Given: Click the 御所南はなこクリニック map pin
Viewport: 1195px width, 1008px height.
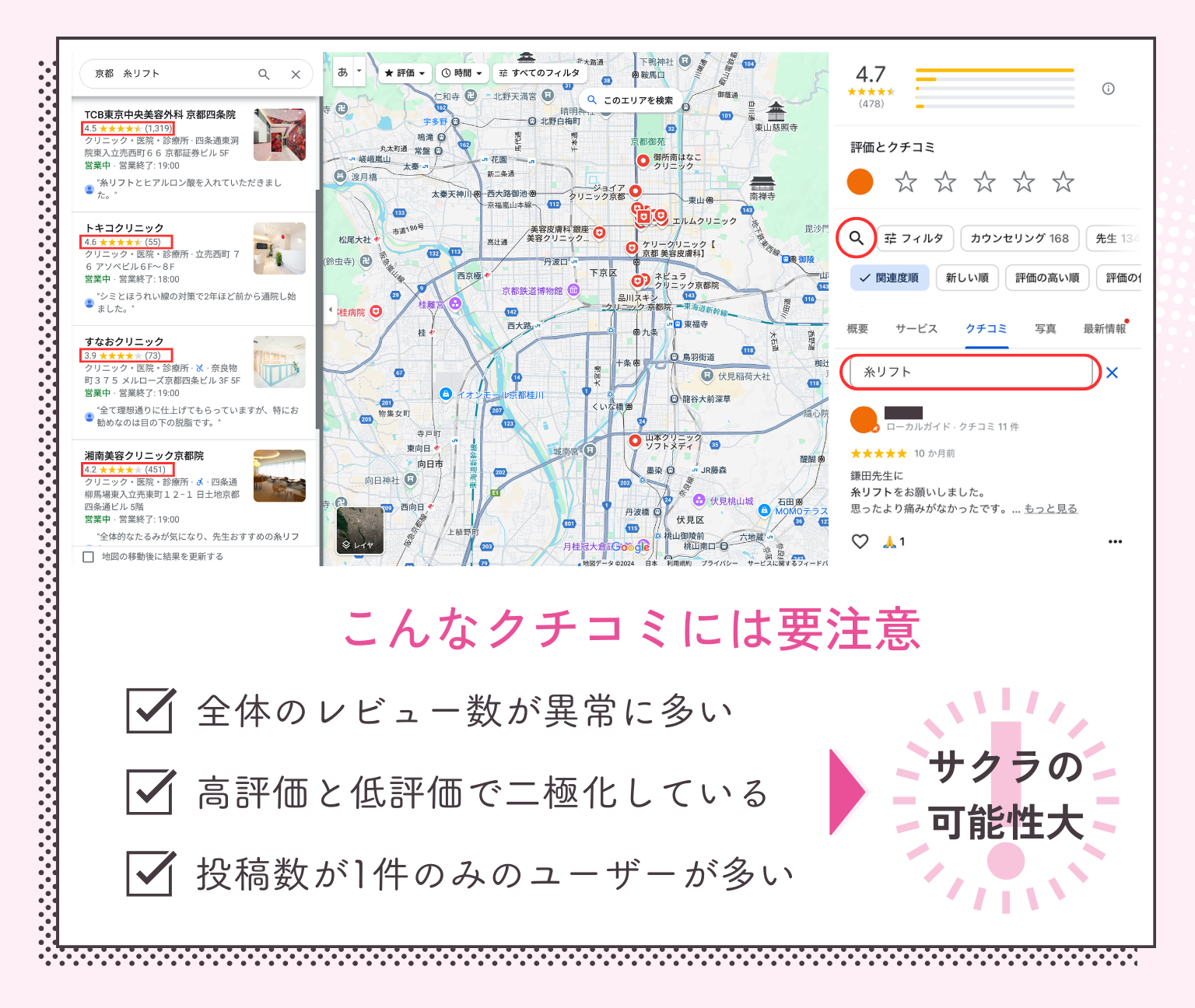Looking at the screenshot, I should point(643,160).
